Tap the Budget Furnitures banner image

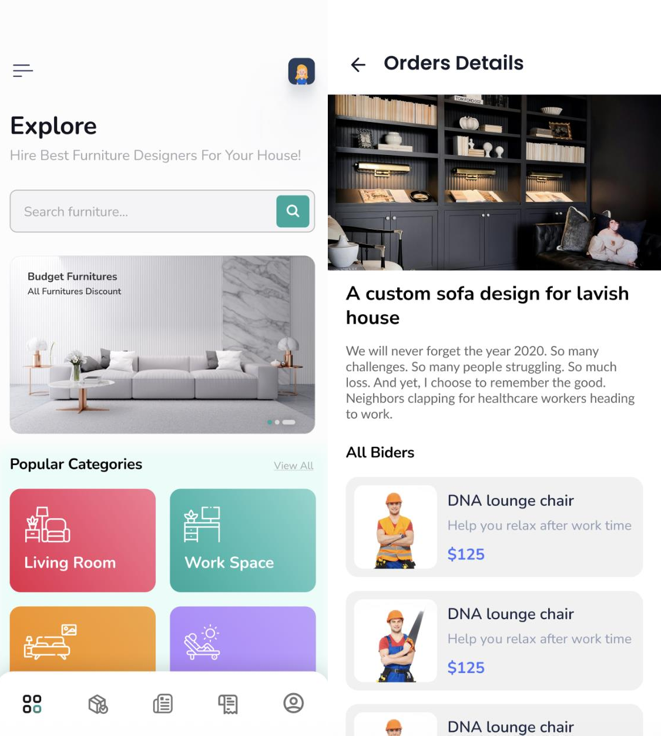tap(162, 345)
